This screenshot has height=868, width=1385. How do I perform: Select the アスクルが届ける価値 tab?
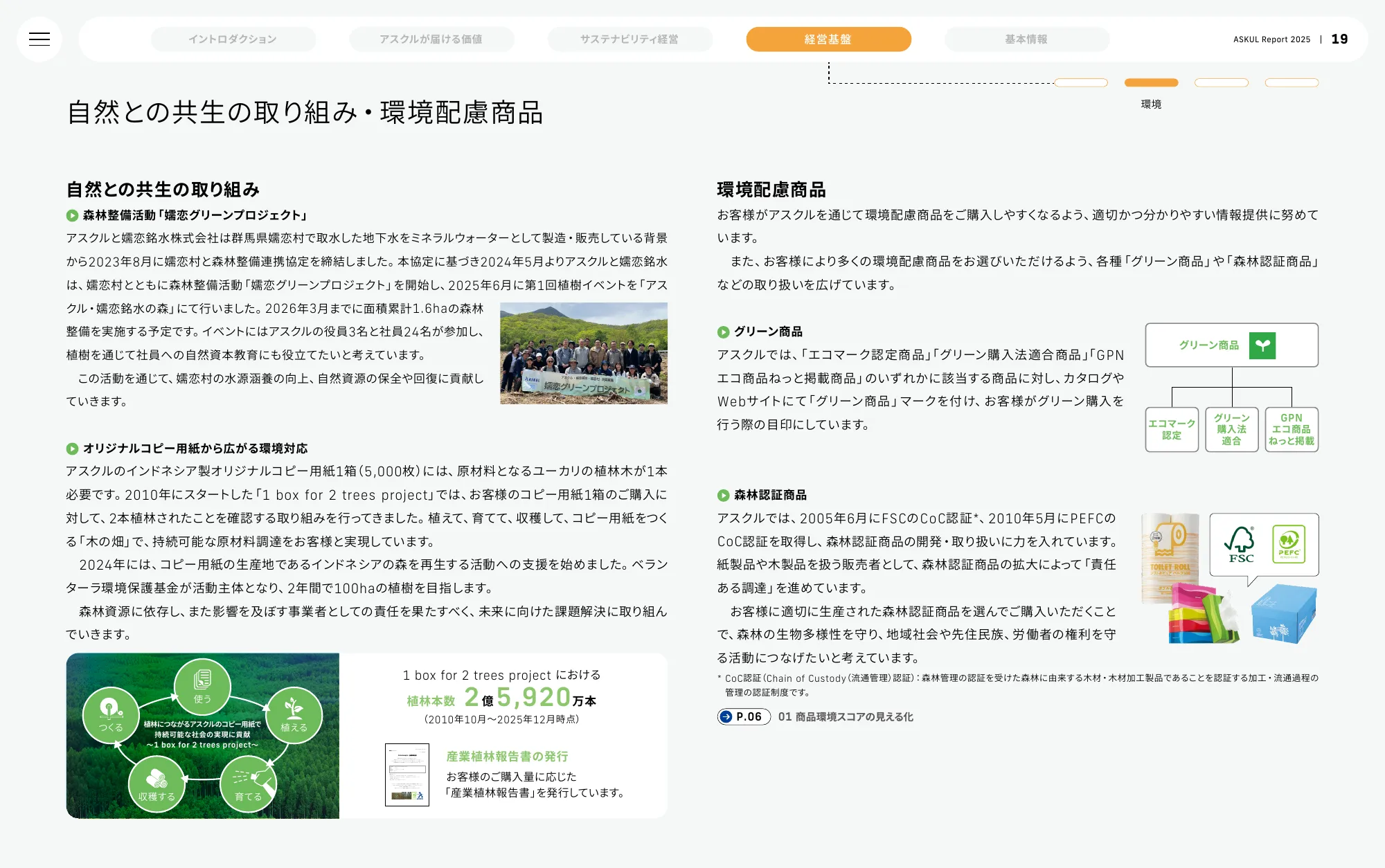click(431, 39)
